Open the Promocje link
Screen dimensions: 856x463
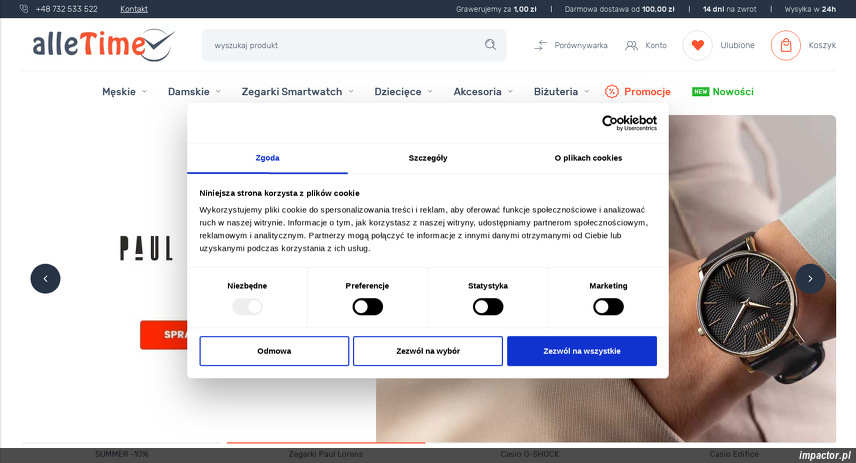[x=647, y=92]
